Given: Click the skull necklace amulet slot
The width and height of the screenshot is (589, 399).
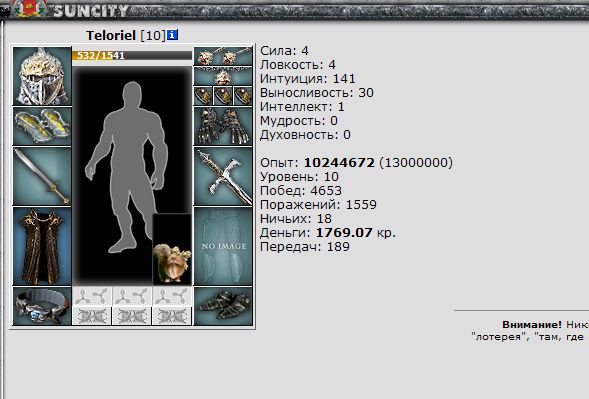Looking at the screenshot, I should click(223, 76).
